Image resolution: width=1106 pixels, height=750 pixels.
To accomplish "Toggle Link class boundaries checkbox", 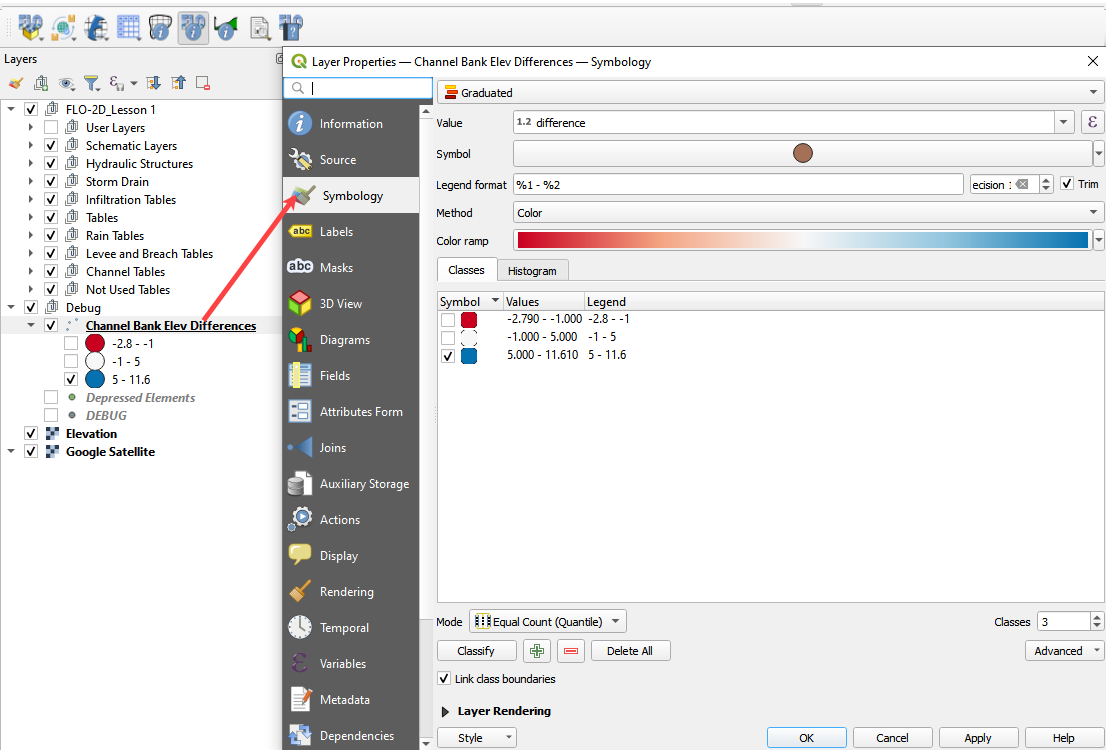I will pyautogui.click(x=445, y=679).
